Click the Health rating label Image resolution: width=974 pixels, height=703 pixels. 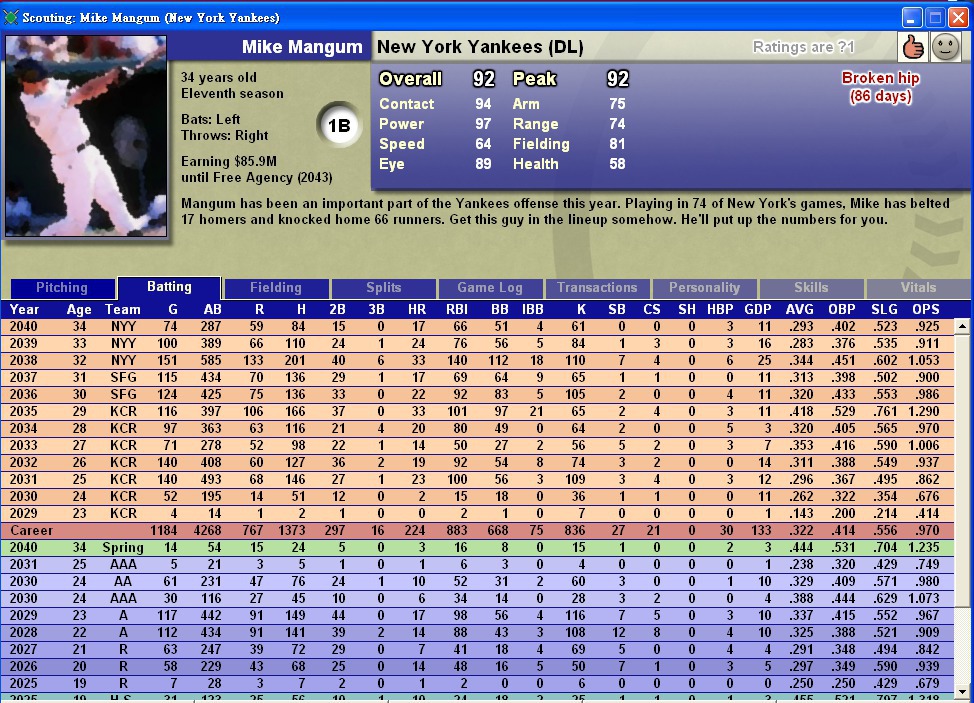[535, 164]
